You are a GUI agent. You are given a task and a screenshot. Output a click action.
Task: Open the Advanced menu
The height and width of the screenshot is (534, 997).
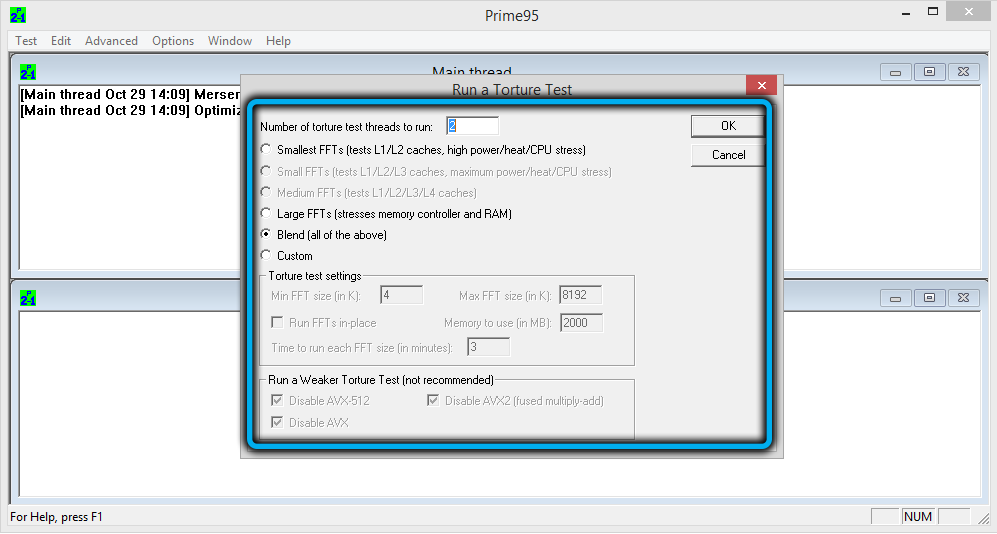[x=111, y=41]
